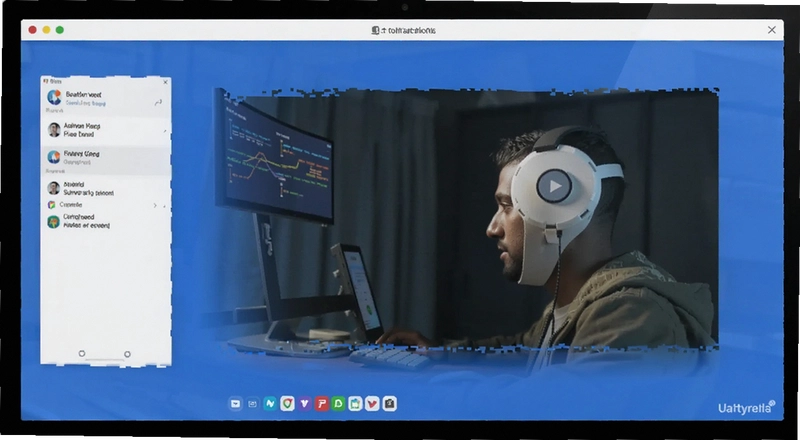The height and width of the screenshot is (440, 800).
Task: Click the clipboard calendar dock icon
Action: pos(355,404)
